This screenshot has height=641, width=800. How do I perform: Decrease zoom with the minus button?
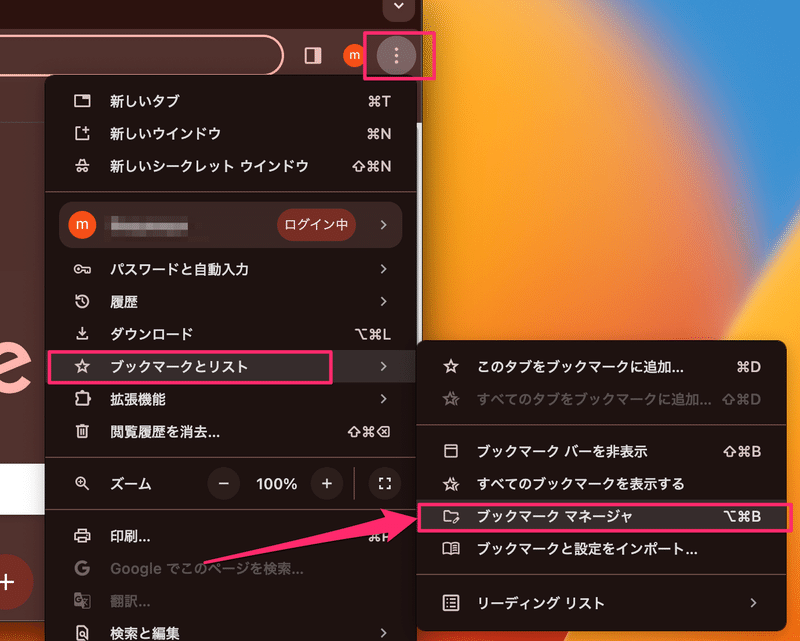tap(223, 483)
